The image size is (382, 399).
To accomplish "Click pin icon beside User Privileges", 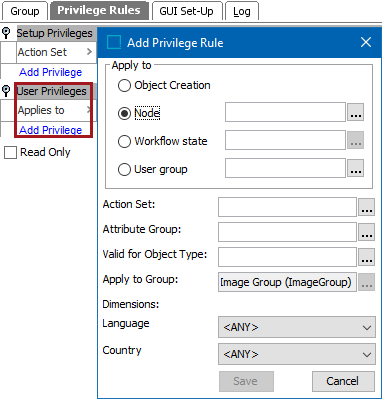I will (x=6, y=91).
